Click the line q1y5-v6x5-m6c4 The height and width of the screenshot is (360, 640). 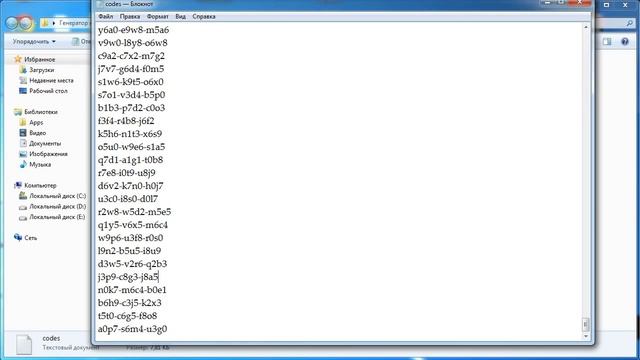tap(133, 225)
